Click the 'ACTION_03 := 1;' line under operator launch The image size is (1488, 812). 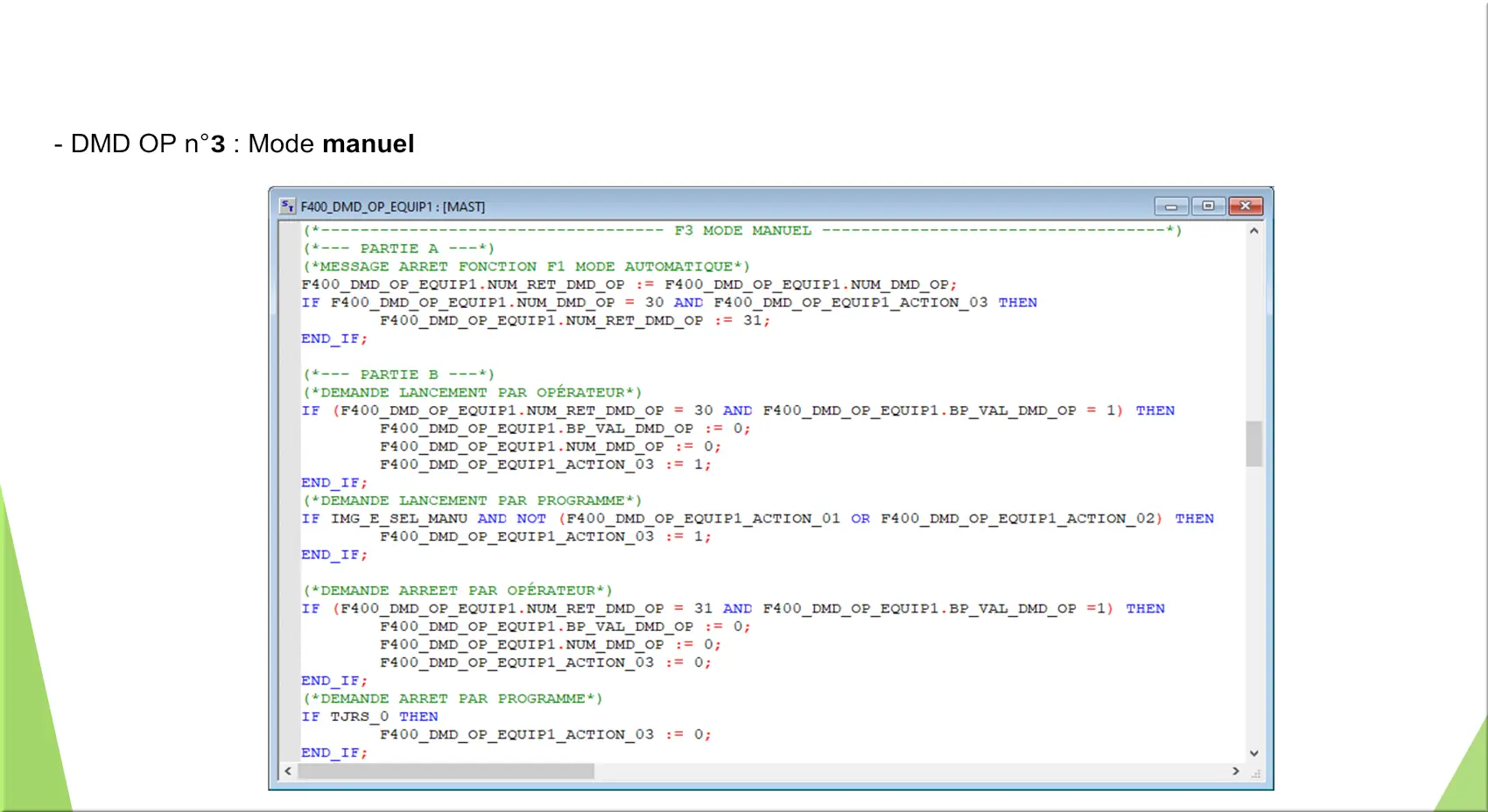point(545,465)
